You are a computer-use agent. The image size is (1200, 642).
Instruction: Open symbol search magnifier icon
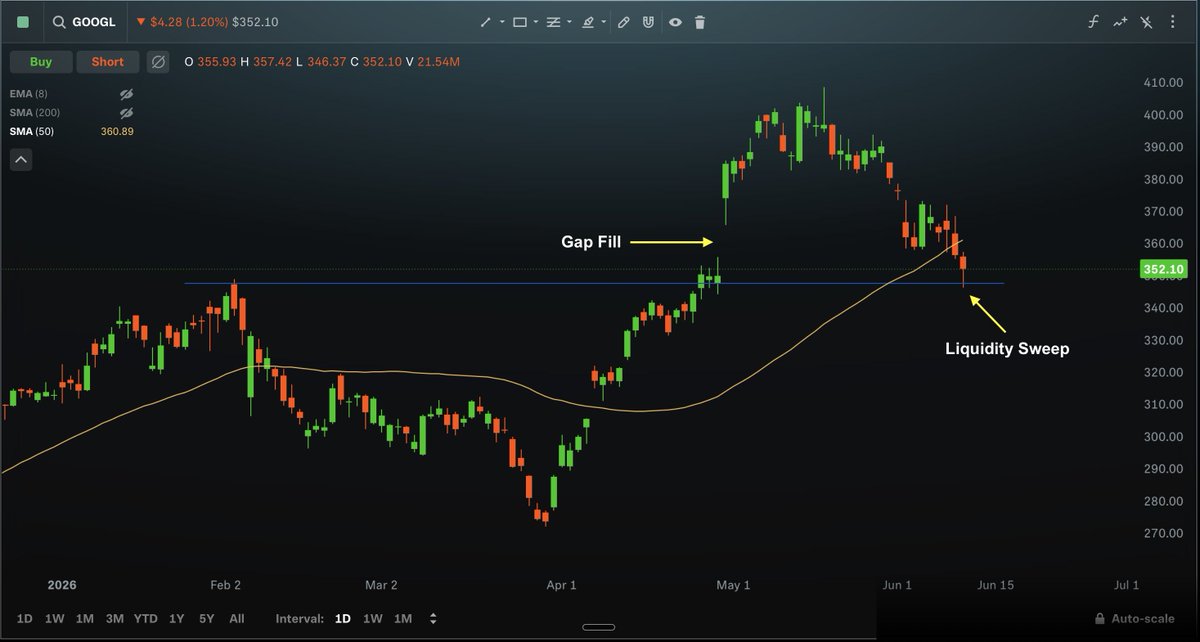pyautogui.click(x=60, y=22)
